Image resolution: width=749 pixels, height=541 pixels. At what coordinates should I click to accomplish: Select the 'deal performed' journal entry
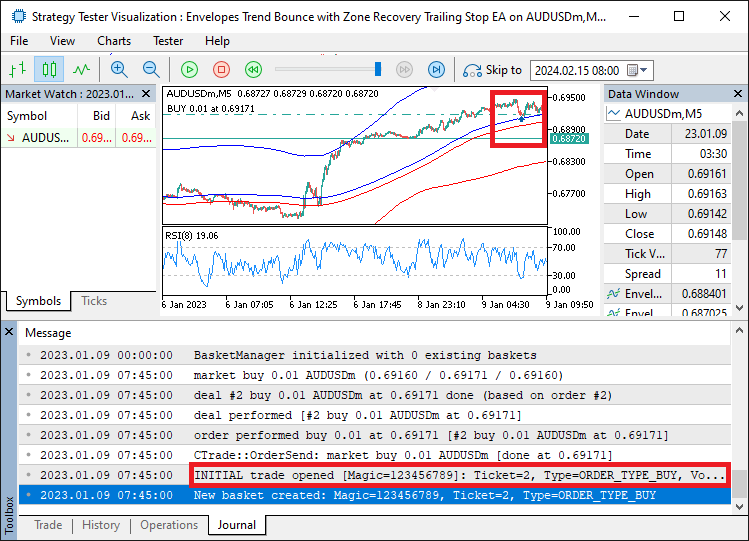pyautogui.click(x=374, y=415)
